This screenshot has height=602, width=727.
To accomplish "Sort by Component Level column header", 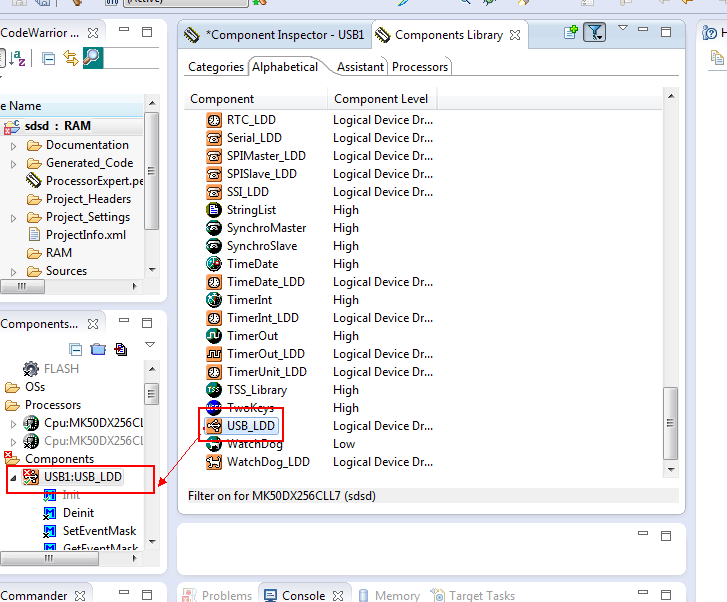I will click(x=382, y=99).
